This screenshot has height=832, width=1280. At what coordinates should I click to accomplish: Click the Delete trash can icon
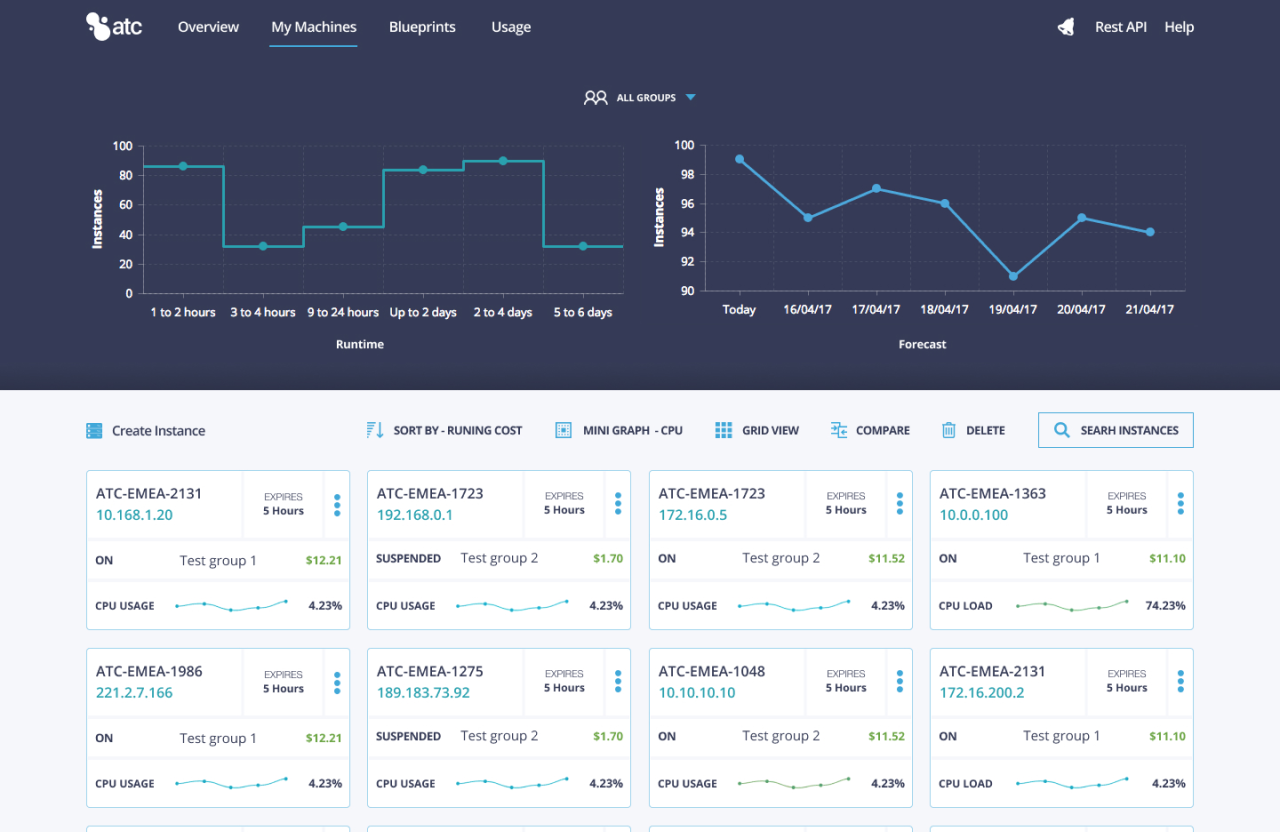click(949, 430)
